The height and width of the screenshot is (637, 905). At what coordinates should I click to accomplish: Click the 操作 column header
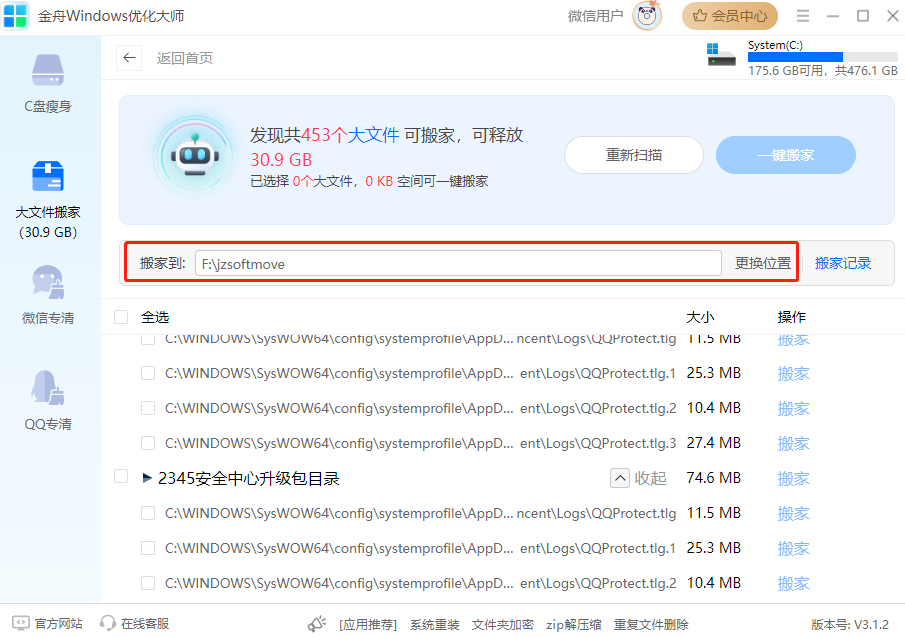click(791, 317)
